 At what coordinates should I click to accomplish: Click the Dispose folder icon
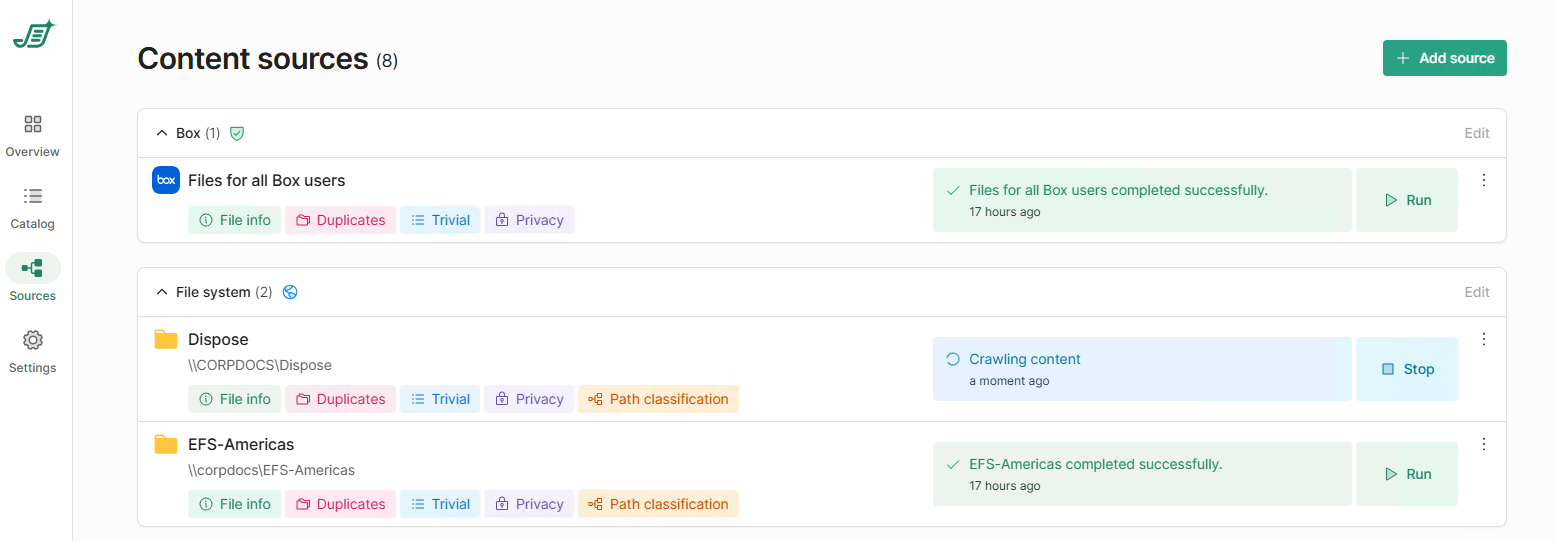[166, 340]
